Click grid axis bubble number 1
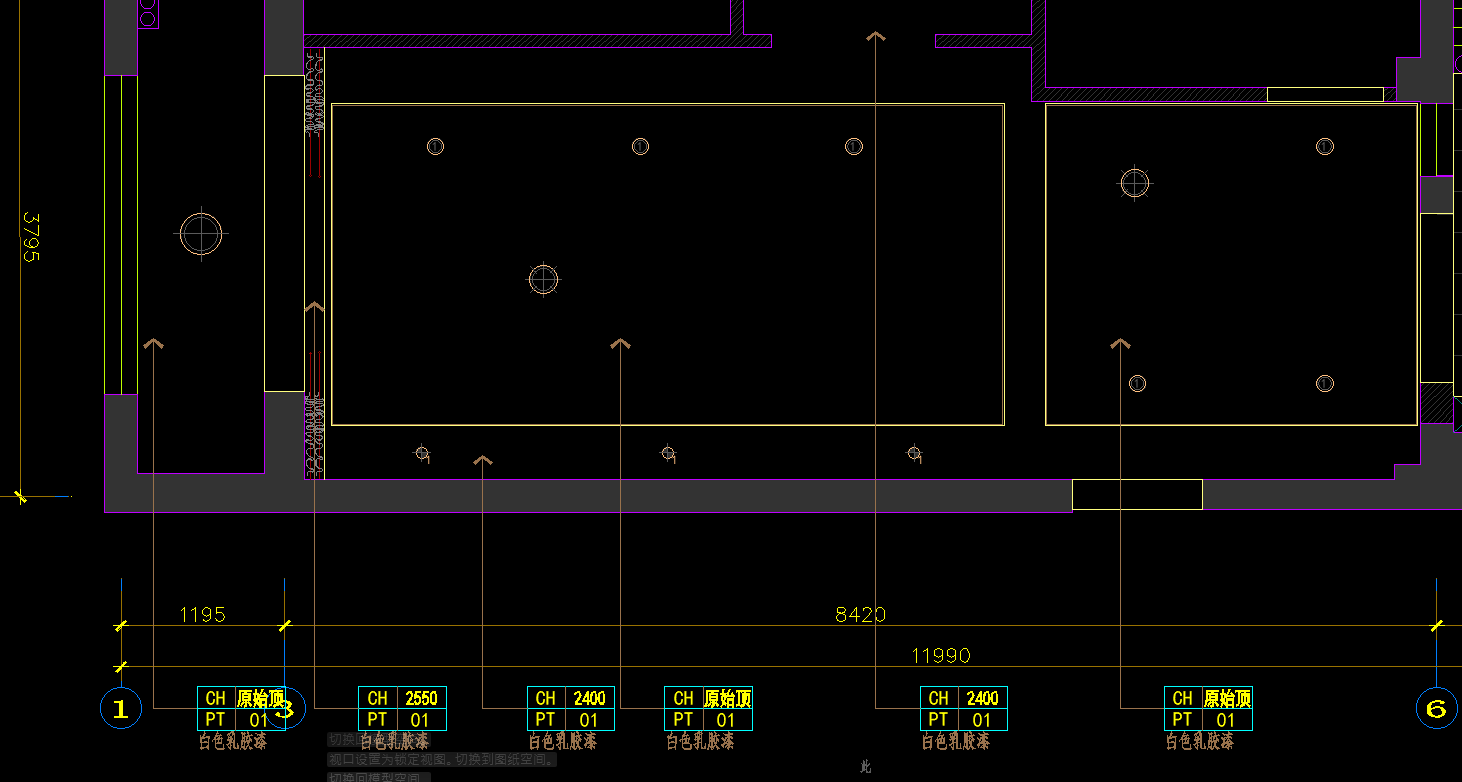Image resolution: width=1462 pixels, height=782 pixels. (121, 709)
